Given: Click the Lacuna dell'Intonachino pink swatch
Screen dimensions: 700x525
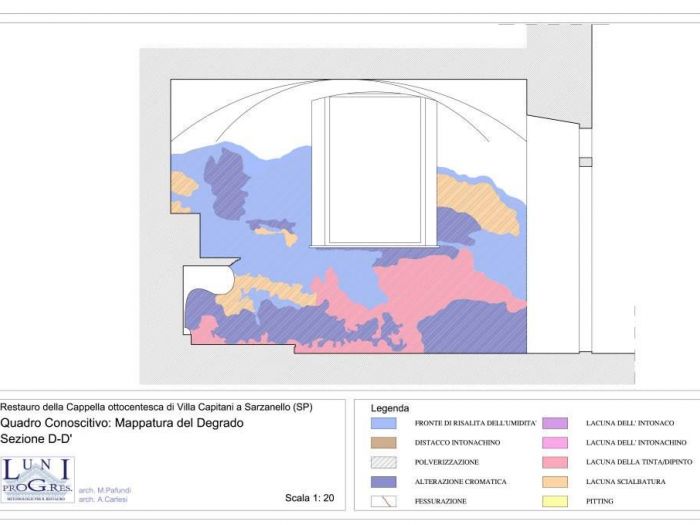Looking at the screenshot, I should click(x=554, y=443).
